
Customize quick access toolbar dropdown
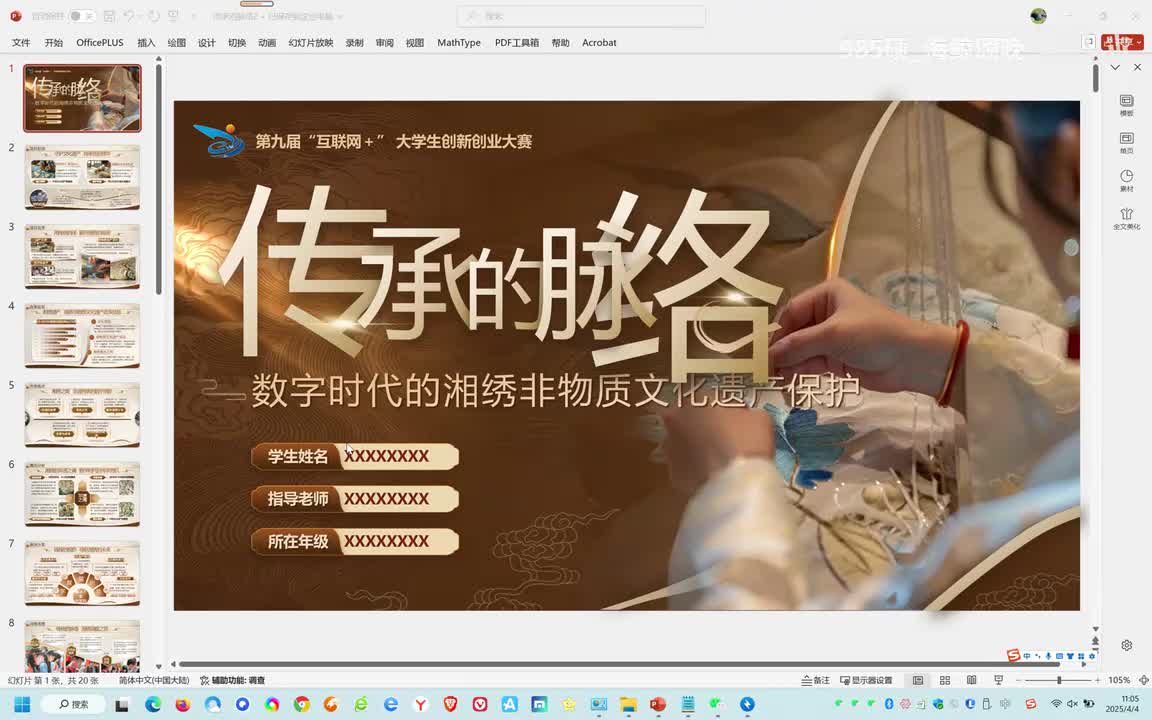(x=194, y=15)
